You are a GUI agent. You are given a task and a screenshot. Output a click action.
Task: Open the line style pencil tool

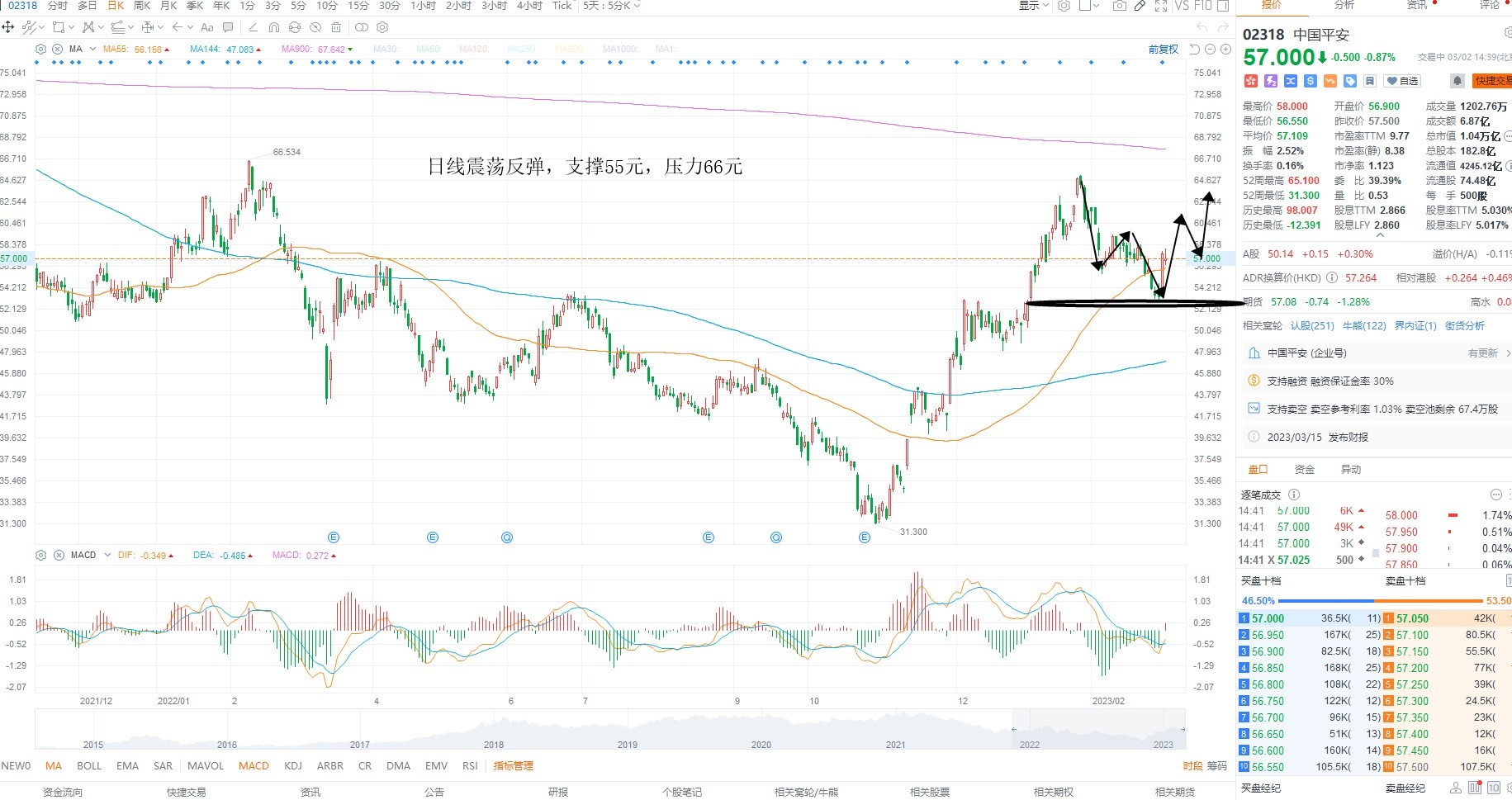point(254,27)
